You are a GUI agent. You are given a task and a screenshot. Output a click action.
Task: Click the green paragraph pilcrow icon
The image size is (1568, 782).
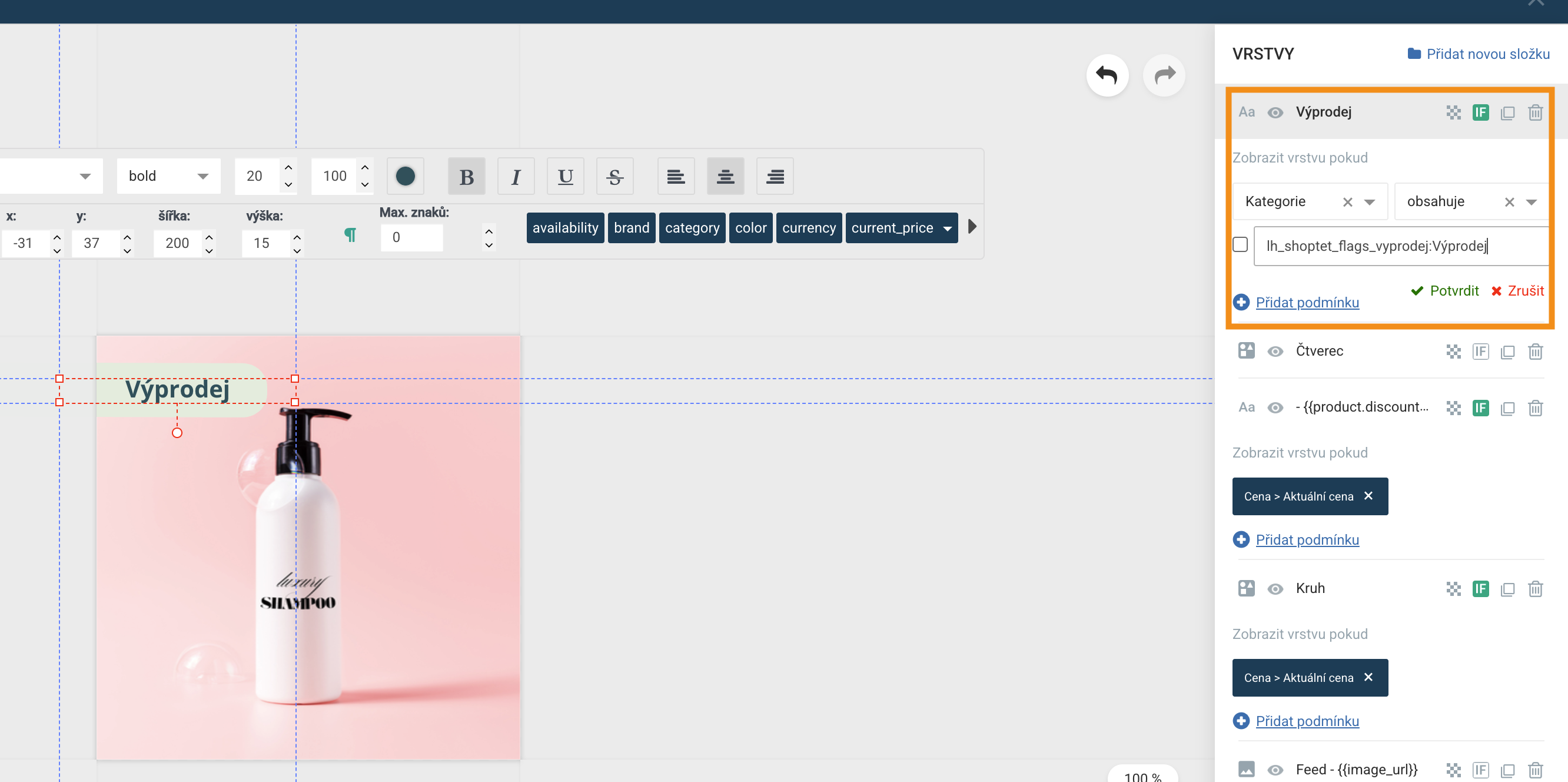350,235
